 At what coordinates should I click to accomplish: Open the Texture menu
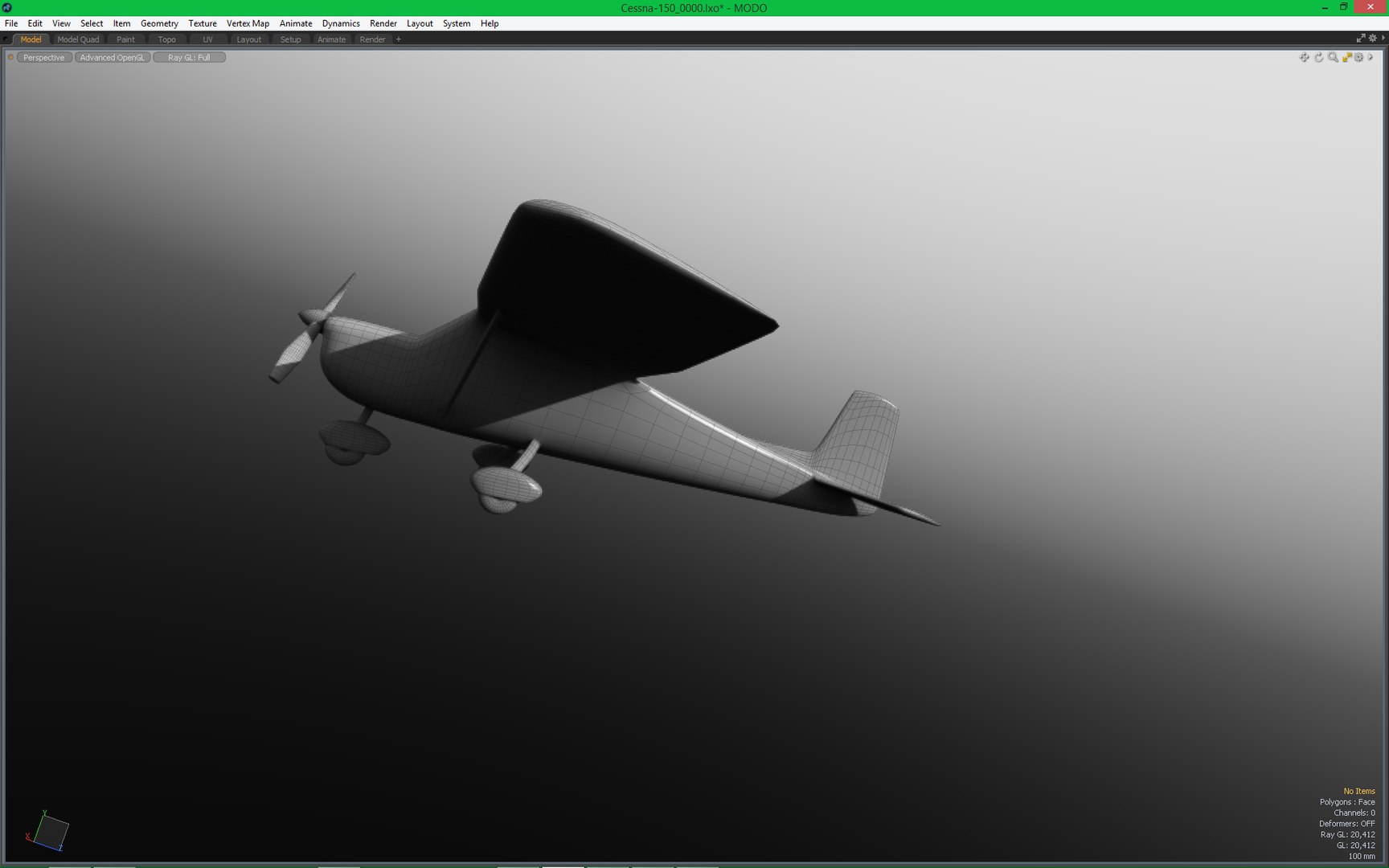(x=203, y=23)
